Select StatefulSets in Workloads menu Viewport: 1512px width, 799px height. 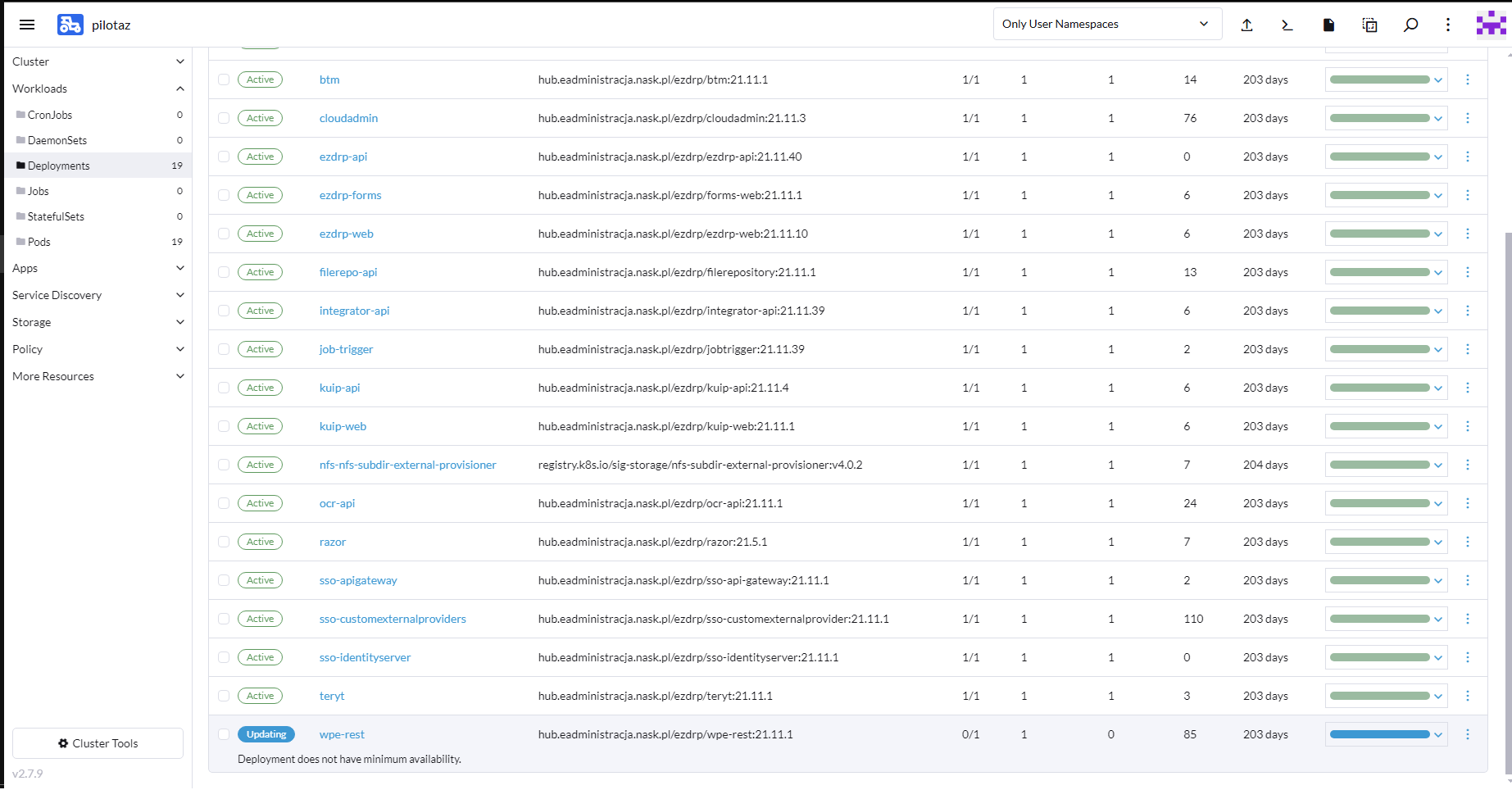56,216
